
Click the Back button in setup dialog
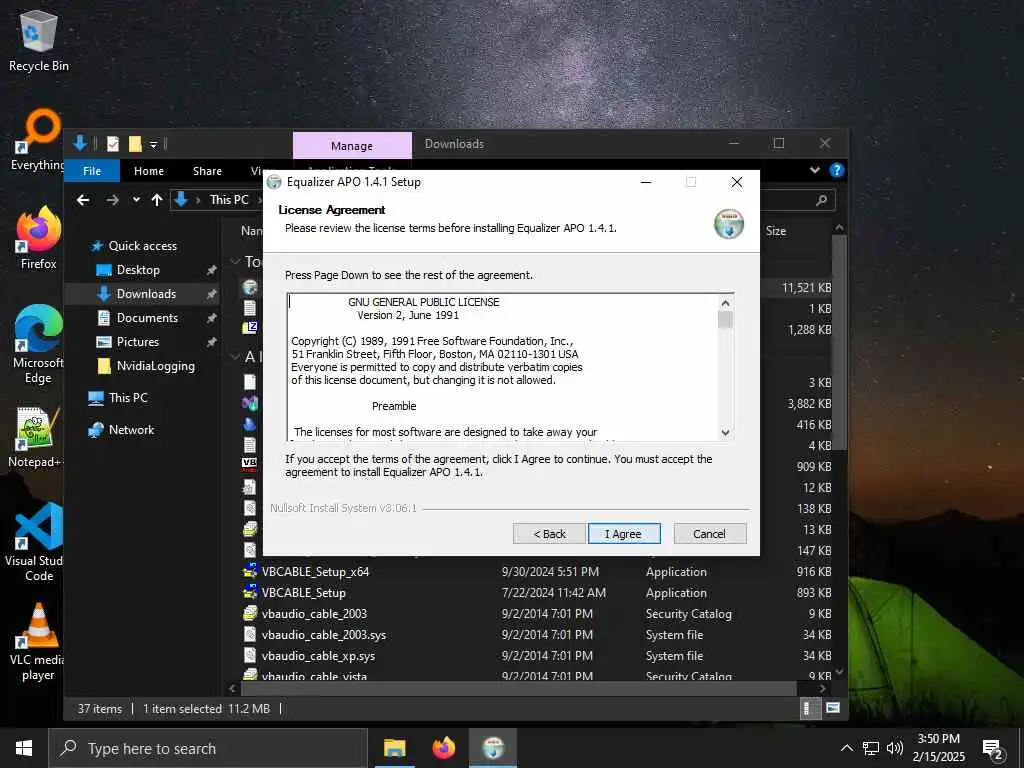549,534
